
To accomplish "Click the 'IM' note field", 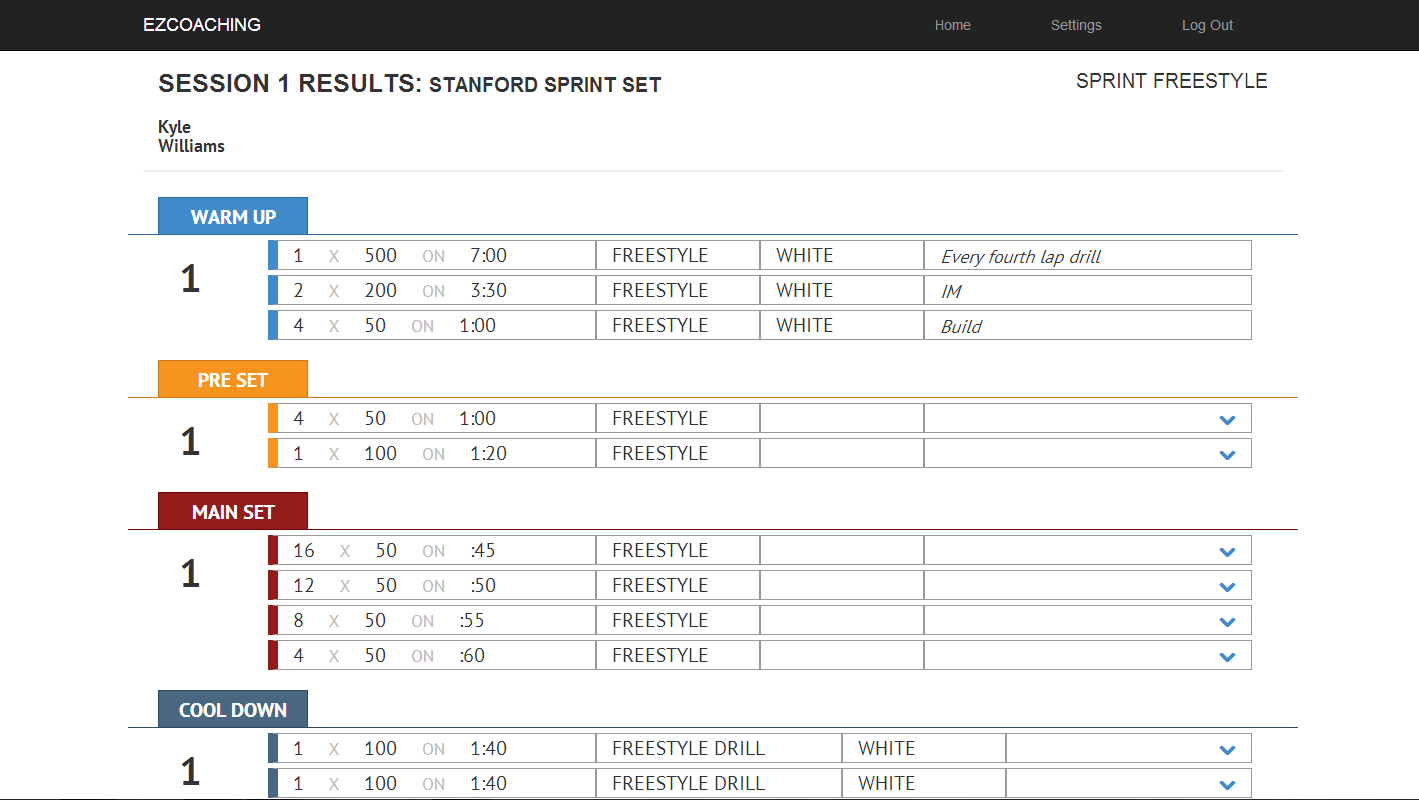I will point(1086,291).
